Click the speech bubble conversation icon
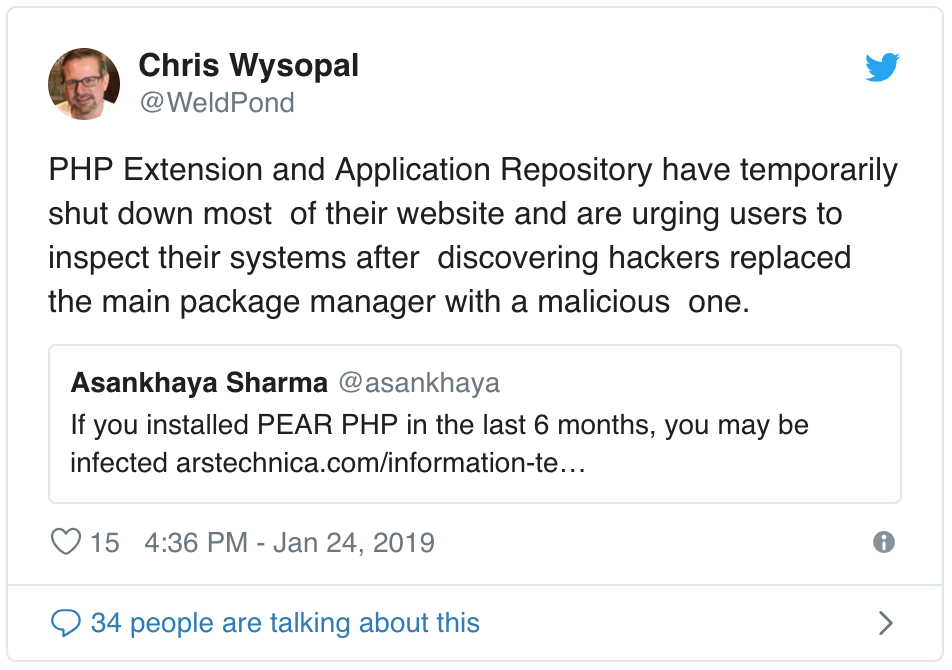Image resolution: width=952 pixels, height=670 pixels. point(66,624)
